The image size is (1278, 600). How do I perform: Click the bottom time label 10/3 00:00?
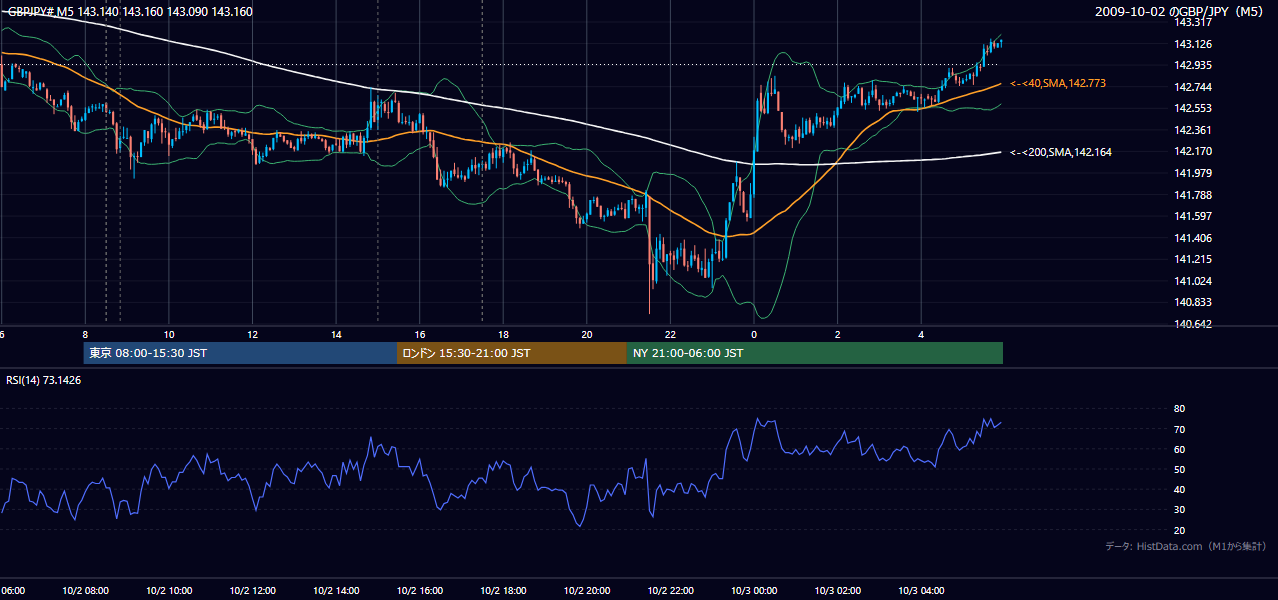[754, 591]
